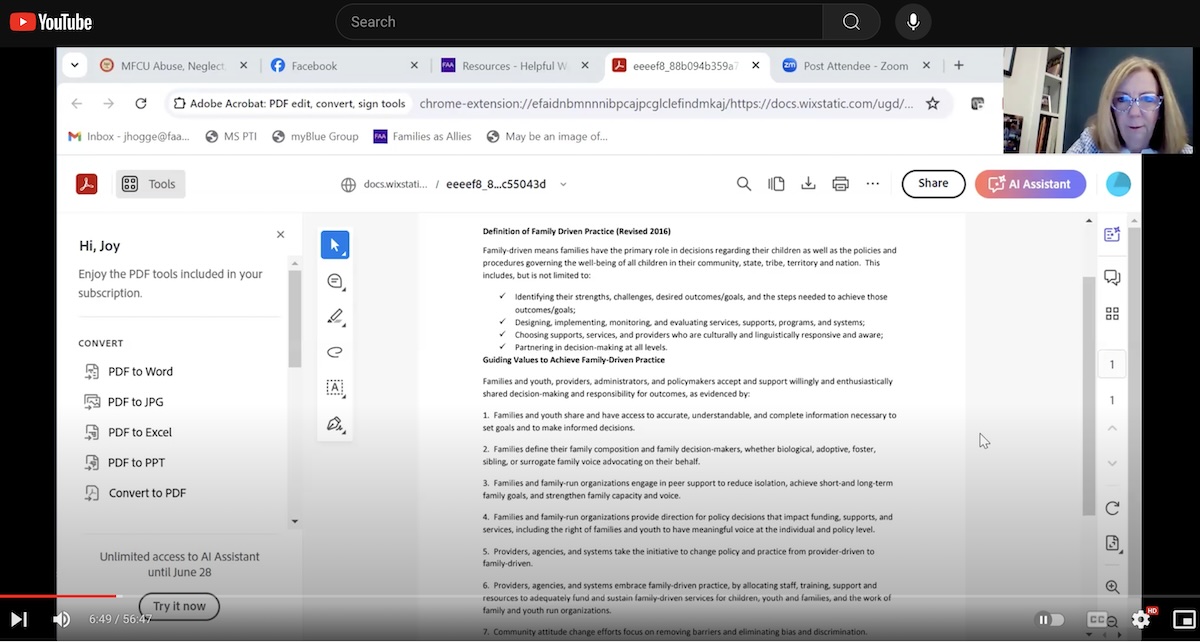Viewport: 1200px width, 643px height.
Task: Expand the file name dropdown chevron
Action: (563, 184)
